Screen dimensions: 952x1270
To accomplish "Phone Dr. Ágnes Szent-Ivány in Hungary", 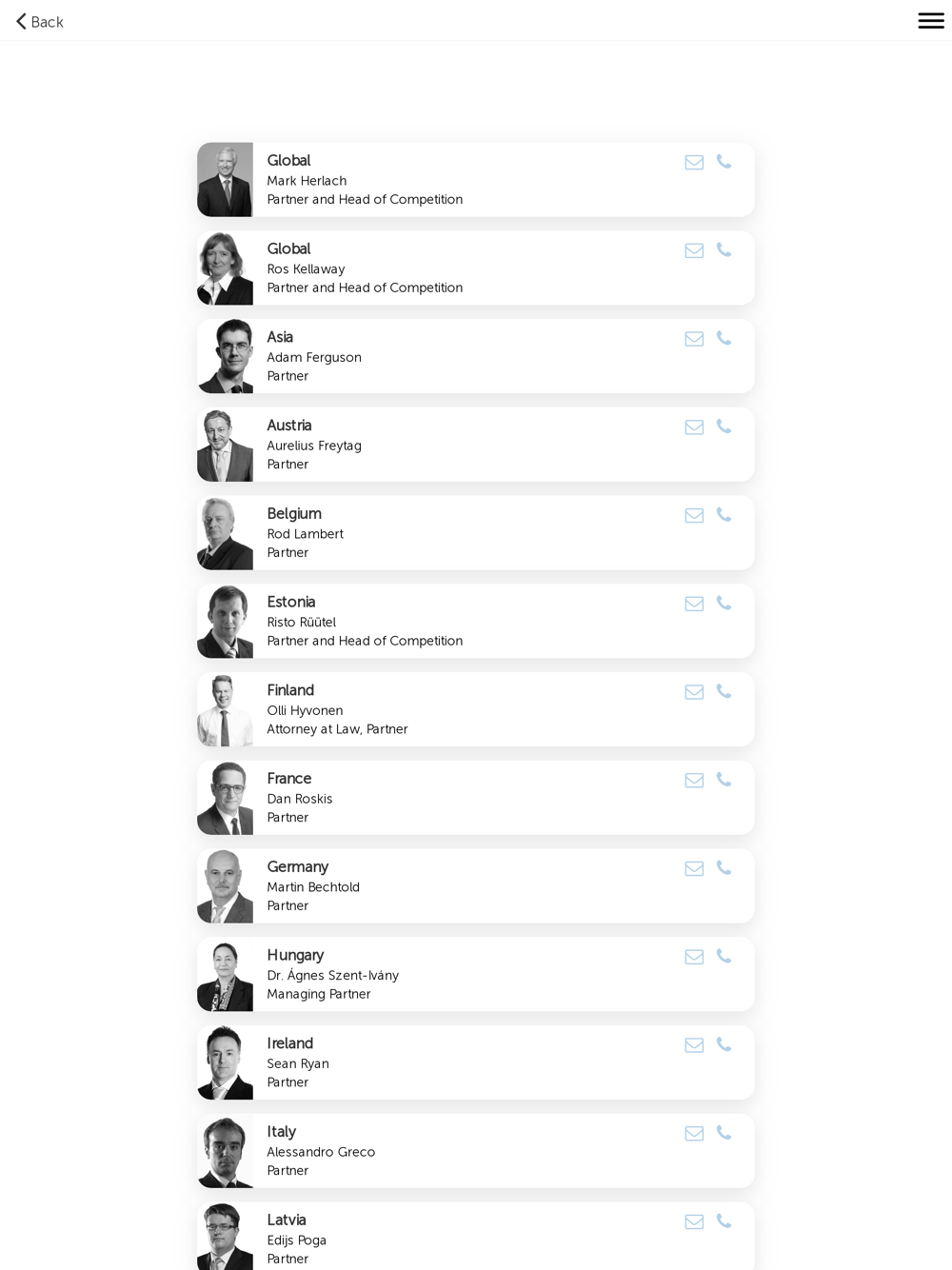I will pyautogui.click(x=724, y=957).
